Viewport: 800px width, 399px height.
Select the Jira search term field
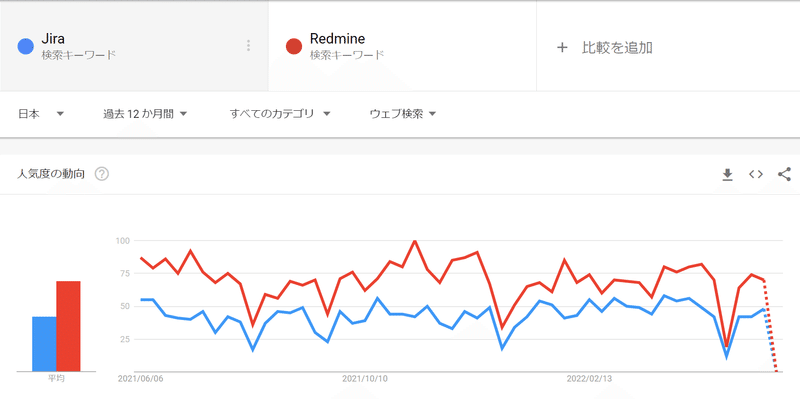pyautogui.click(x=134, y=46)
